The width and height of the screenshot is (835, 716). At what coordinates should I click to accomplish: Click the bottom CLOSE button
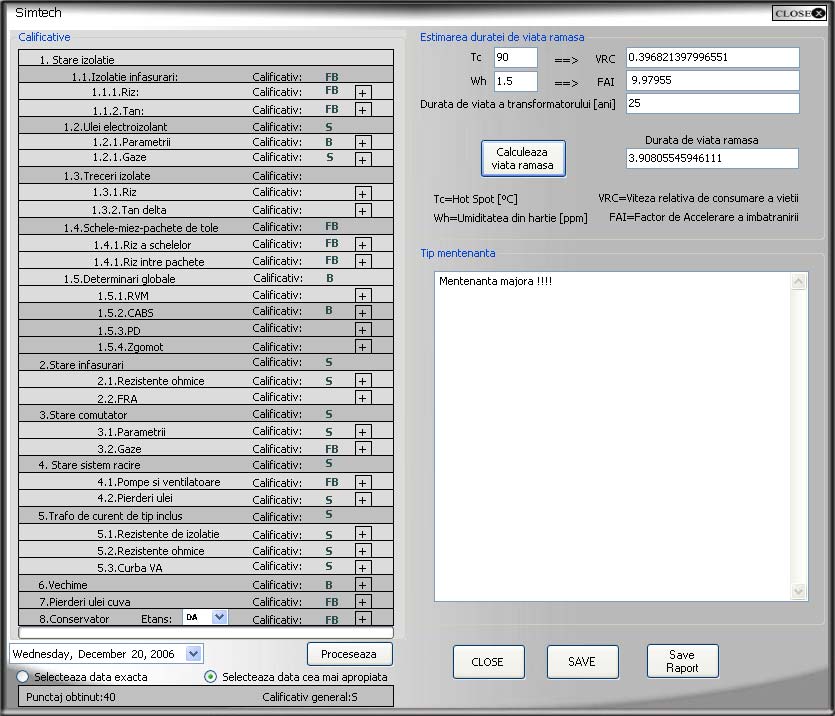tap(488, 662)
